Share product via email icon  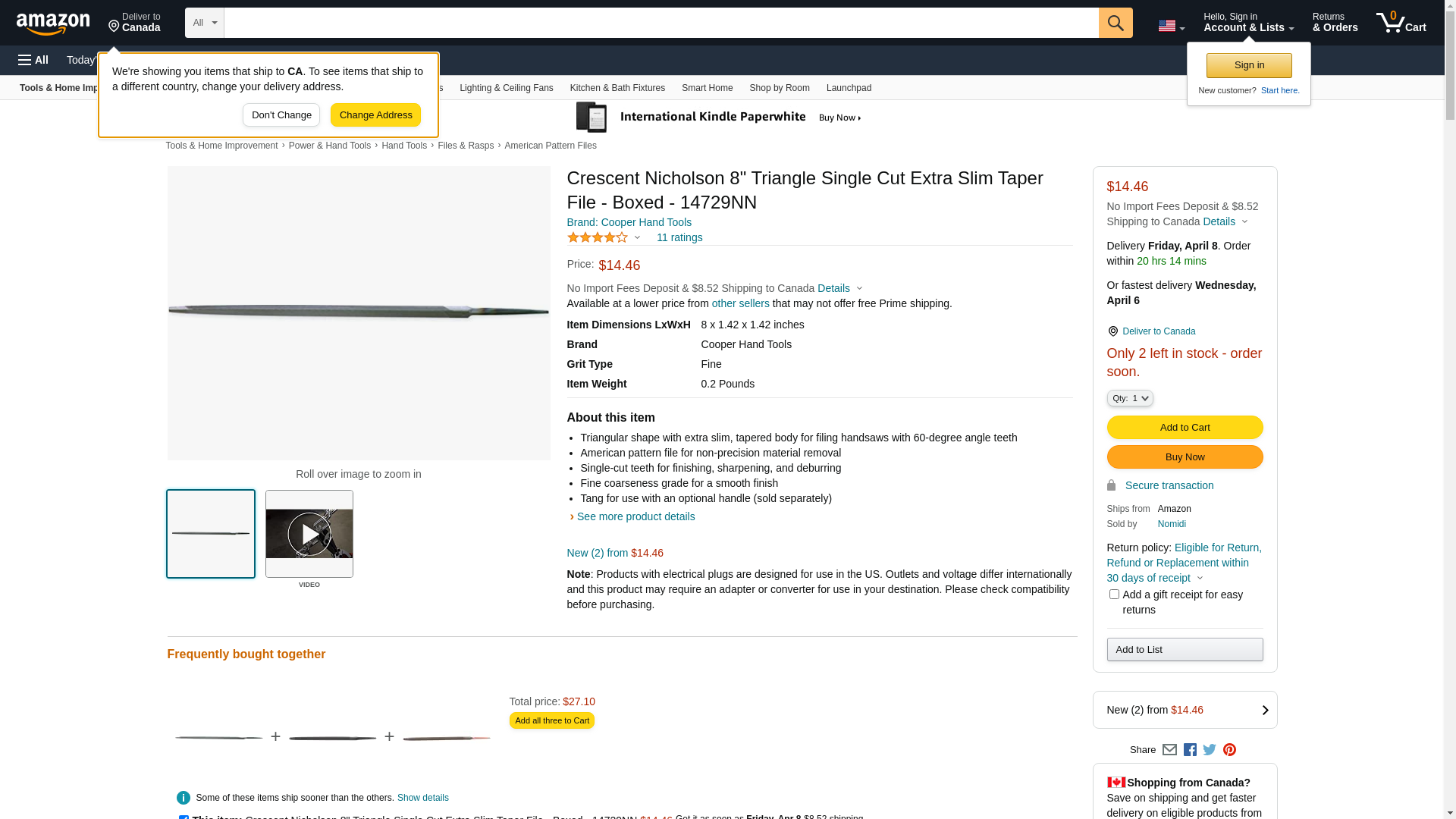(x=1169, y=750)
